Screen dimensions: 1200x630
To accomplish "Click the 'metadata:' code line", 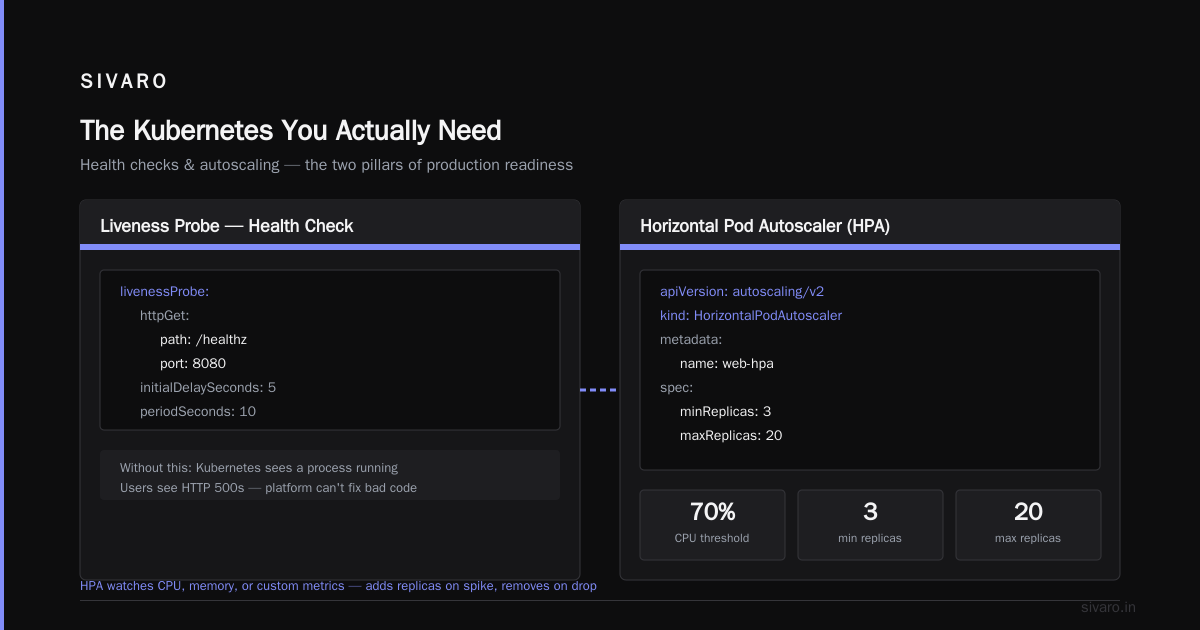I will click(x=691, y=340).
